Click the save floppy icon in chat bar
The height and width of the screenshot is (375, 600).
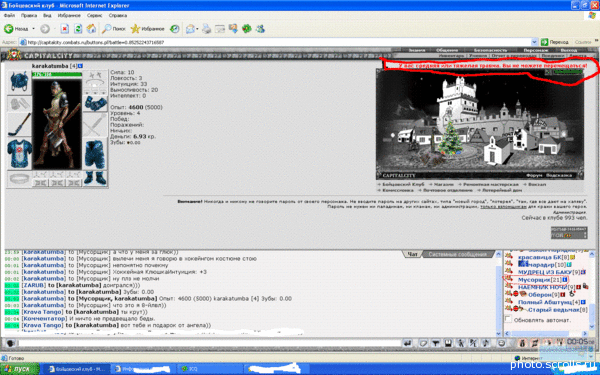point(448,343)
